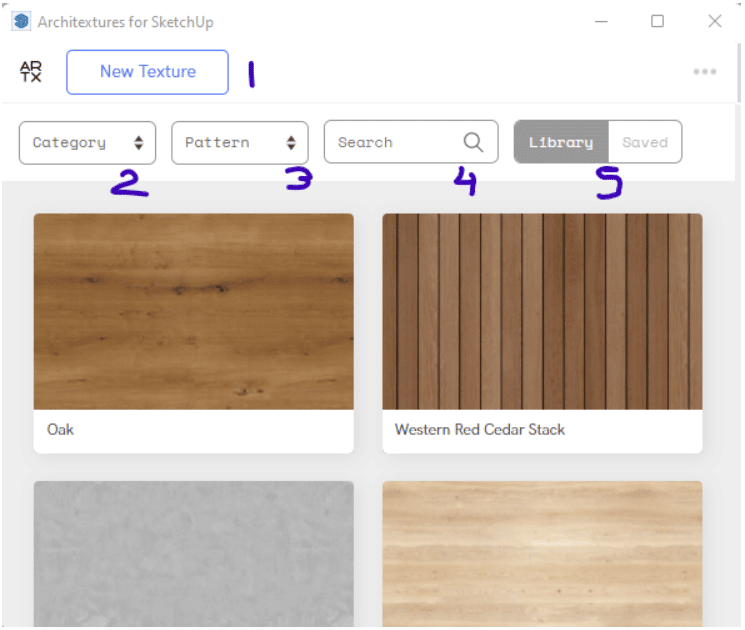The image size is (745, 630).
Task: Maximize the Architextures window
Action: point(658,21)
